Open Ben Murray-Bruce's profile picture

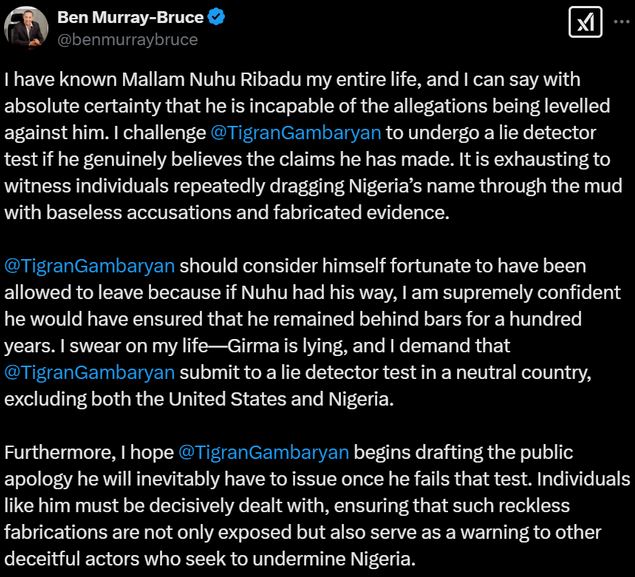[27, 27]
